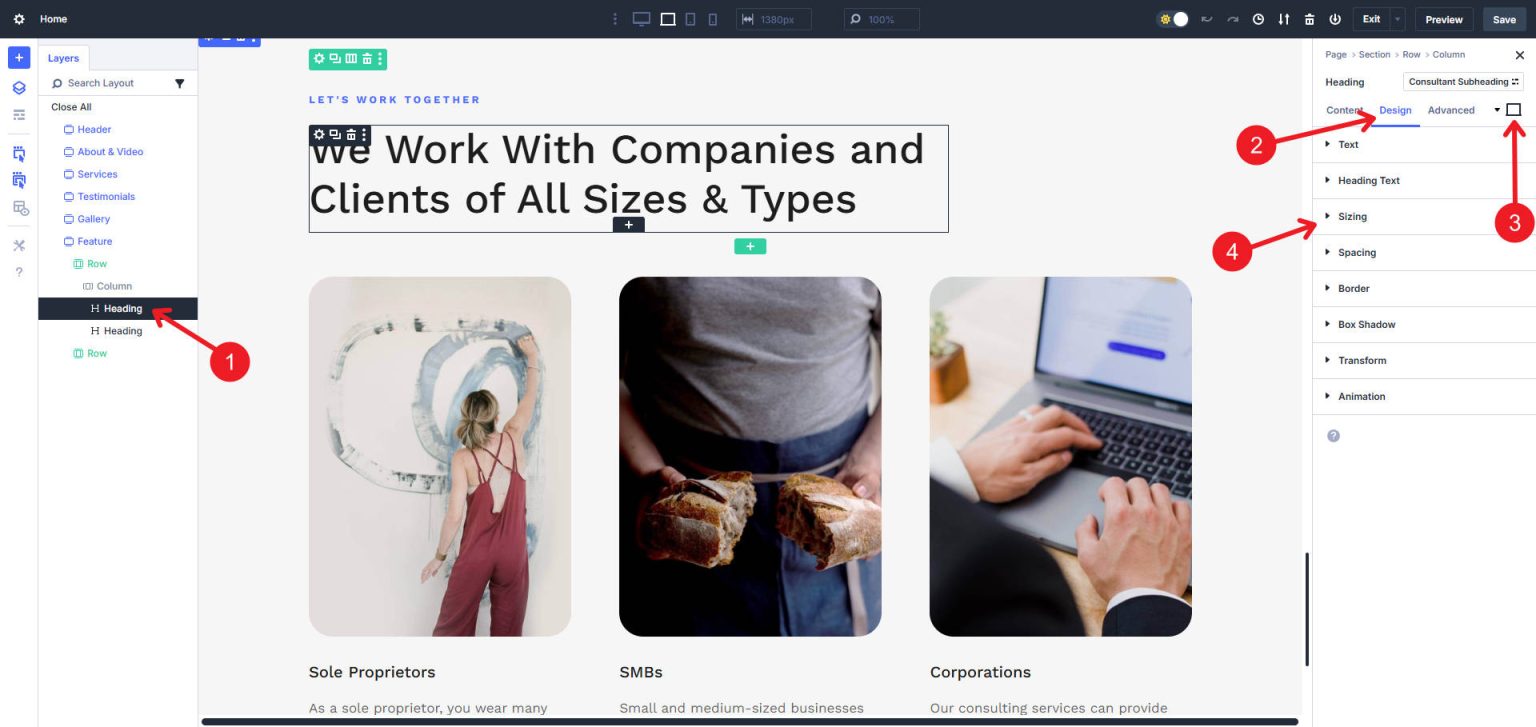Duplicate the selected Heading via its toolbar
Screen dimensions: 1536x727
[x=334, y=133]
